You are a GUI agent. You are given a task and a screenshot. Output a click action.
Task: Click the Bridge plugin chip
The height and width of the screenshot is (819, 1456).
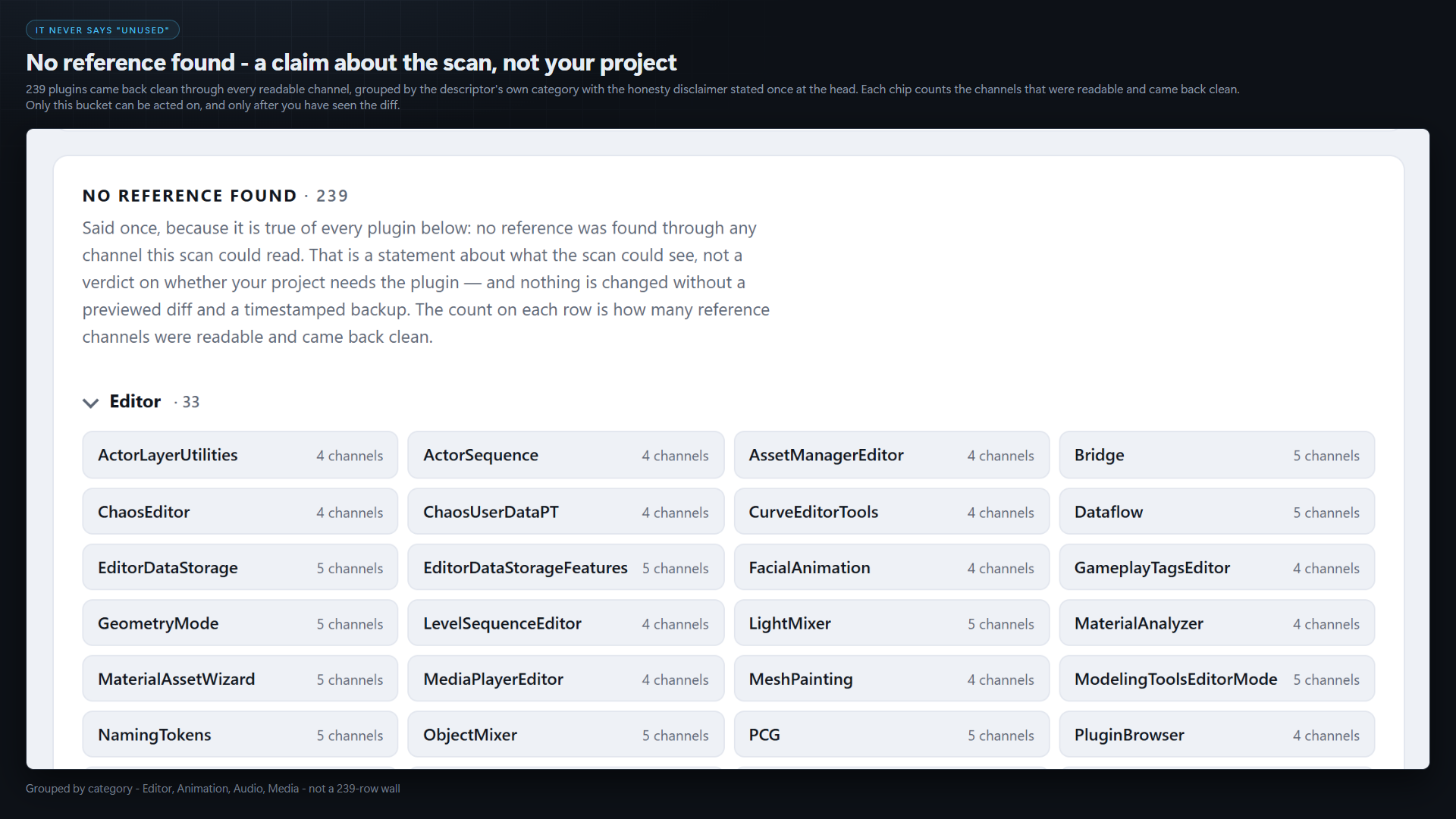pyautogui.click(x=1217, y=455)
